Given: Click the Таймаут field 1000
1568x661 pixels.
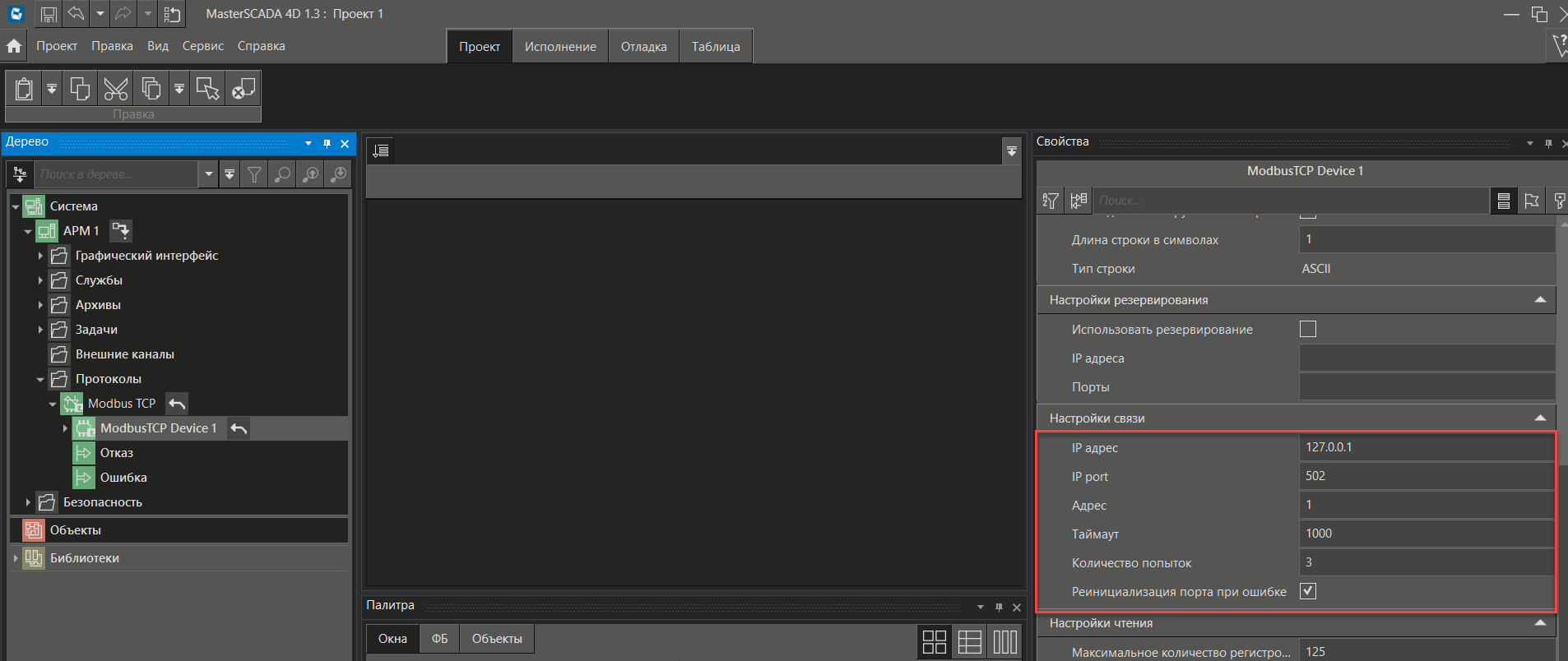Looking at the screenshot, I should pyautogui.click(x=1427, y=534).
